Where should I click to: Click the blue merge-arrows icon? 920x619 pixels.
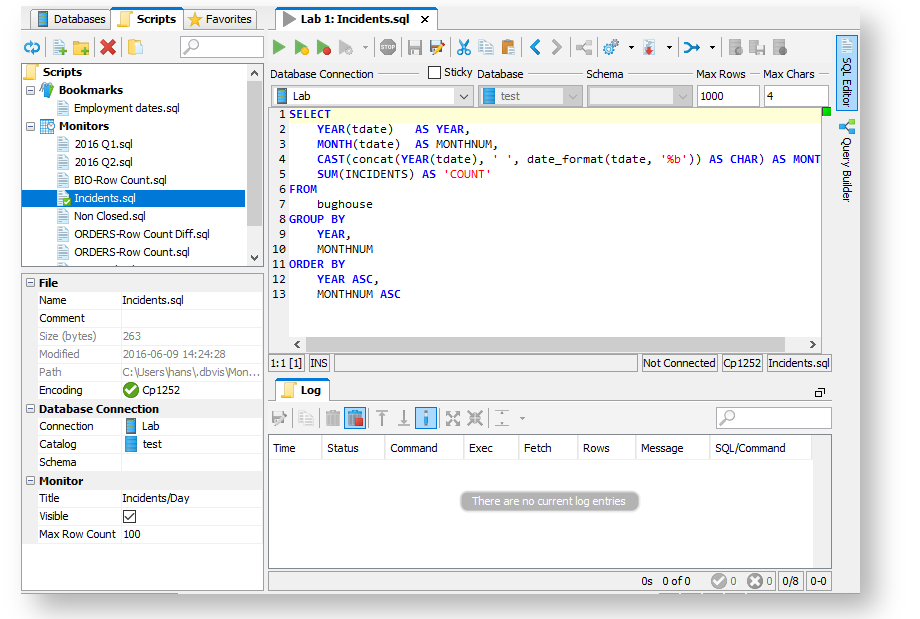click(692, 47)
